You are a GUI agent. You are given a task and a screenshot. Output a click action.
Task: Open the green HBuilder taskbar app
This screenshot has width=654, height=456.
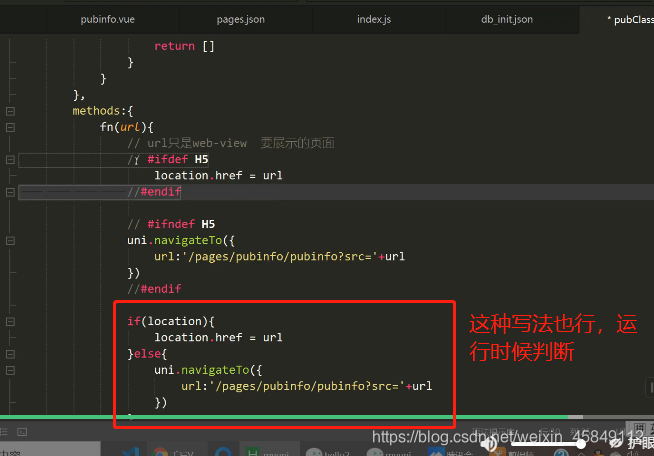[x=252, y=452]
